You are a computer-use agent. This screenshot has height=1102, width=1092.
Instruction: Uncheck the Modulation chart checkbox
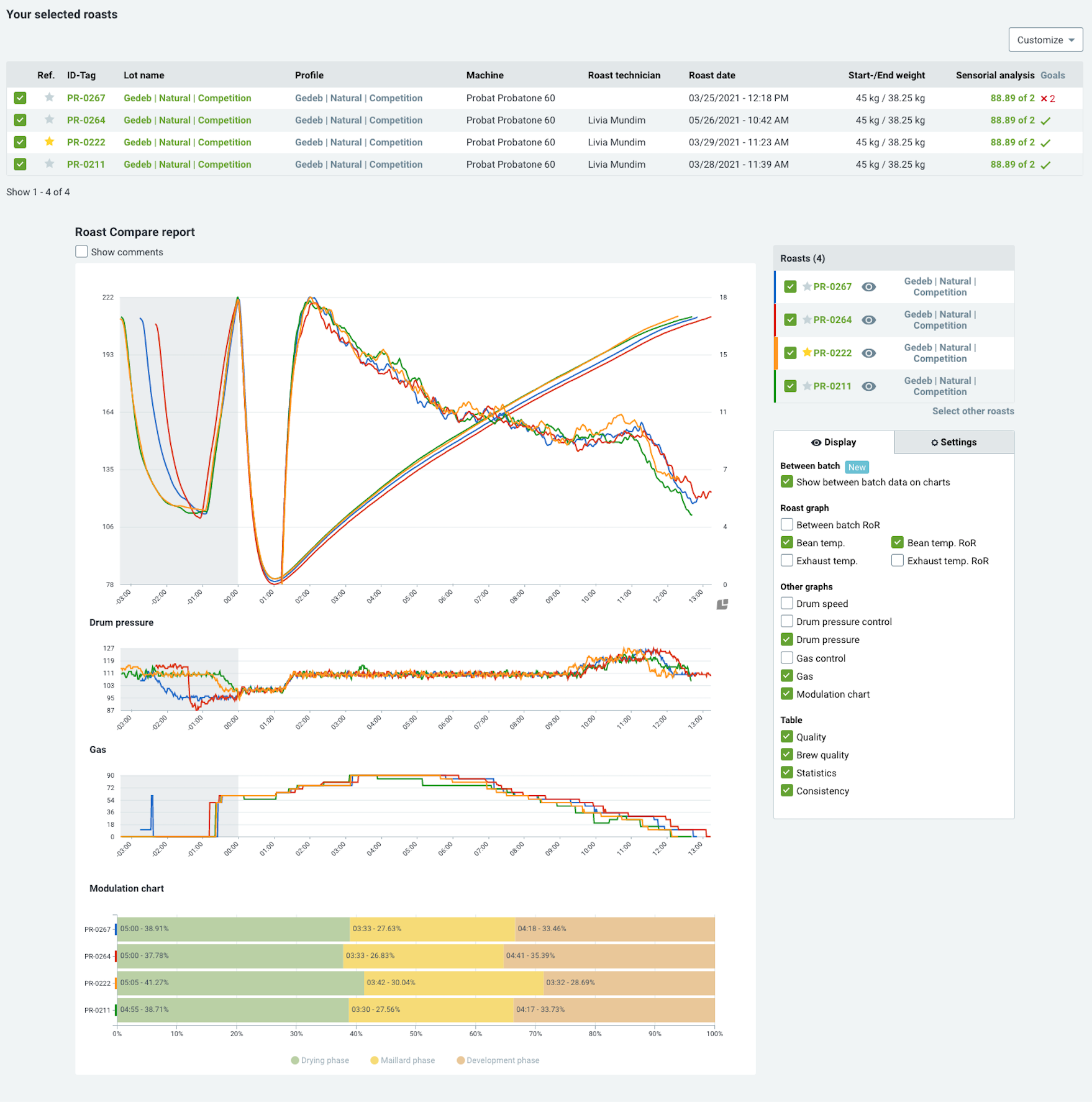pos(787,694)
